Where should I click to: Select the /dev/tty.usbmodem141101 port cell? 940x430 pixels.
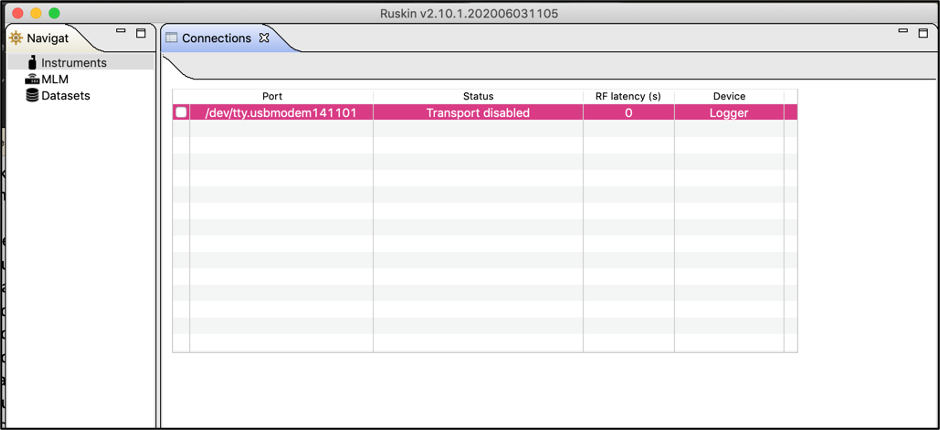point(280,113)
